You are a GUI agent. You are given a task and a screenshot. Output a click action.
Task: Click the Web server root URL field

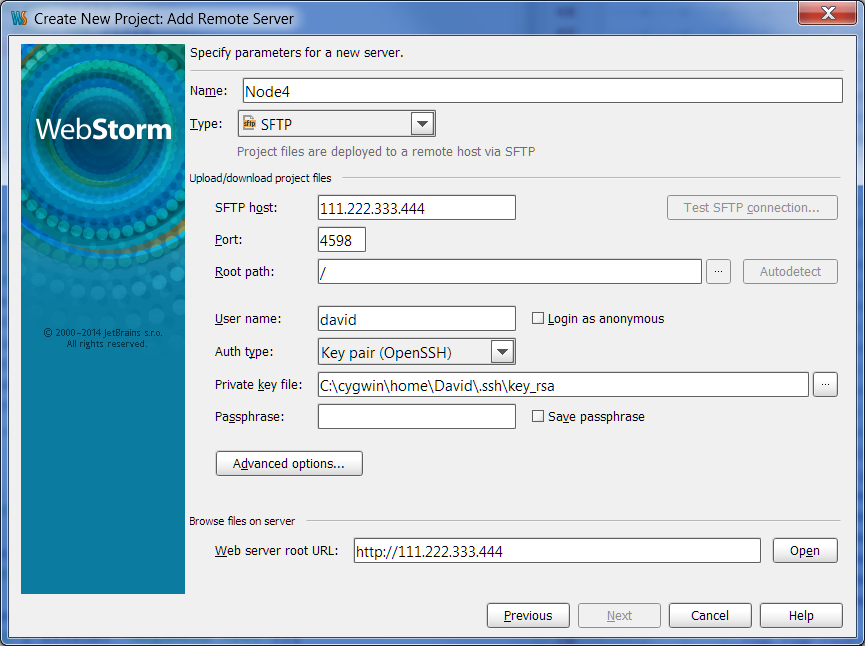coord(557,551)
